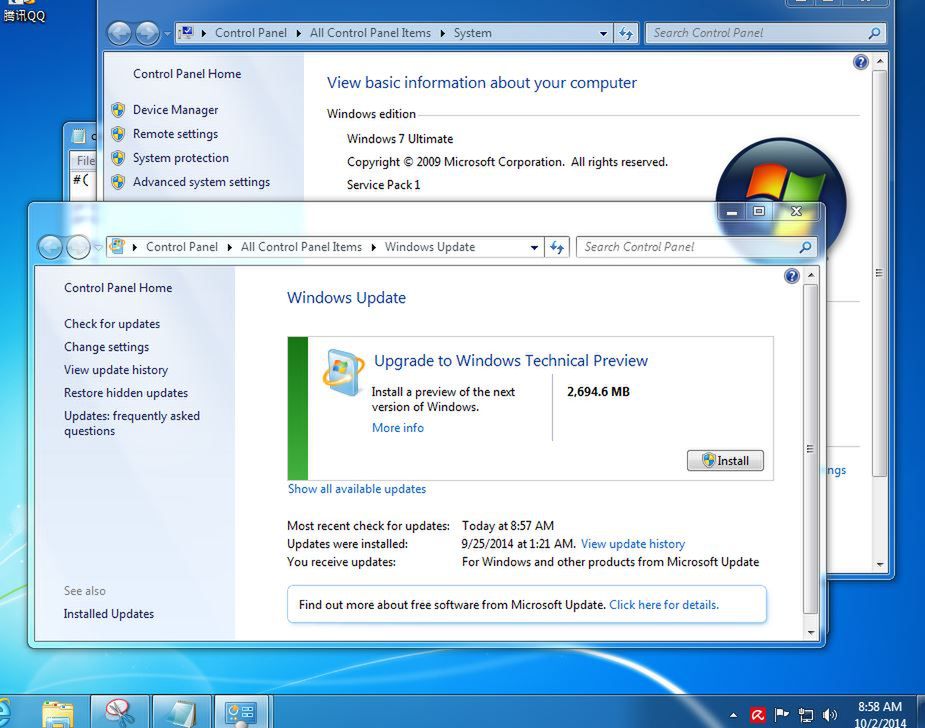Select System breadcrumb in System window
This screenshot has height=728, width=925.
[x=473, y=33]
